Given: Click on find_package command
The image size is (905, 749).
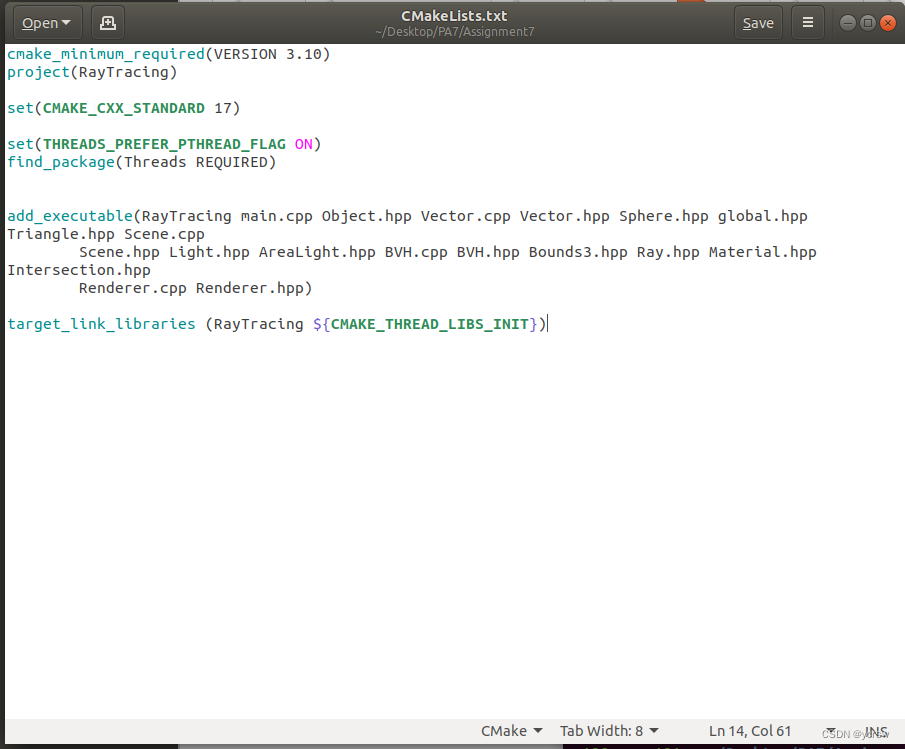Looking at the screenshot, I should coord(61,162).
